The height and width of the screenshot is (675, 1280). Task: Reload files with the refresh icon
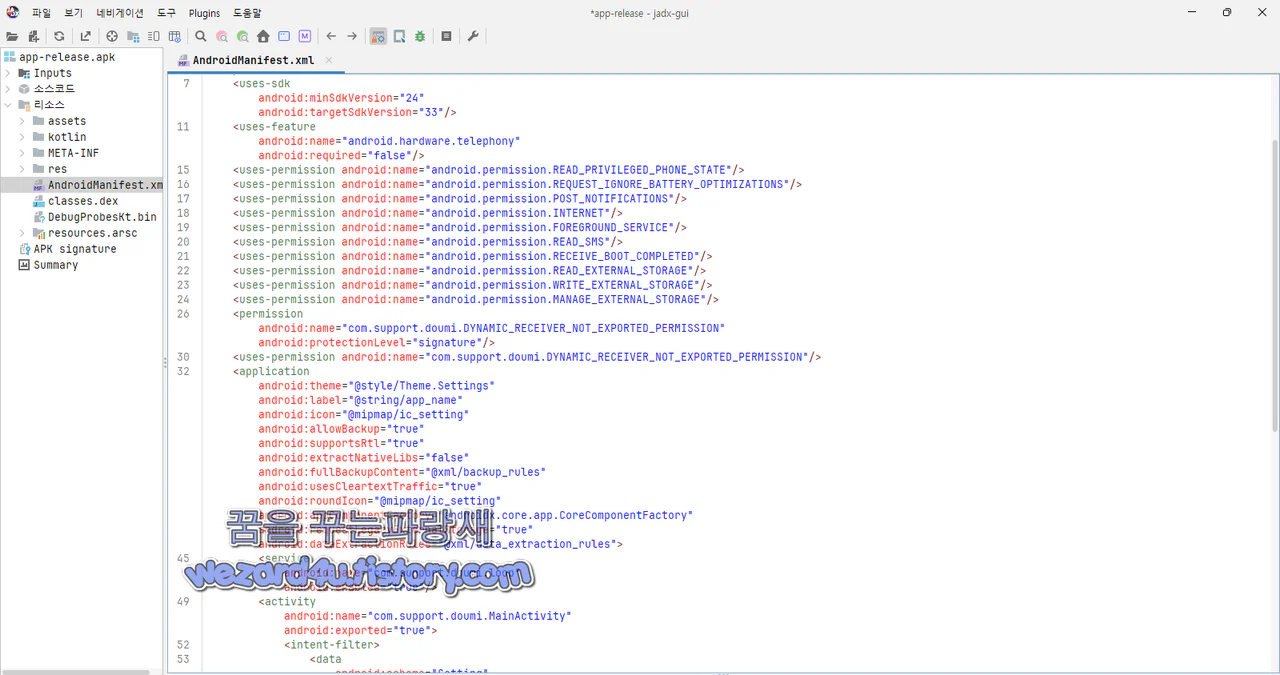tap(59, 36)
